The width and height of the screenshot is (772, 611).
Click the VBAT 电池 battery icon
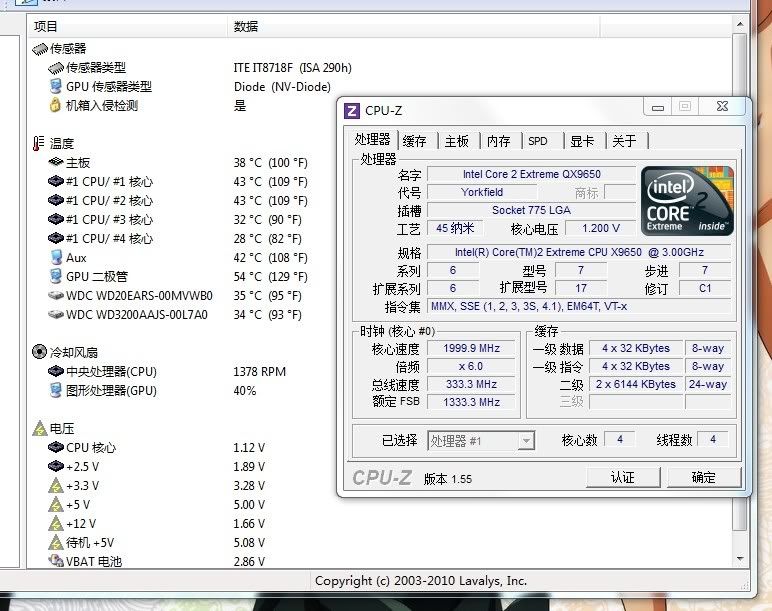click(x=56, y=561)
